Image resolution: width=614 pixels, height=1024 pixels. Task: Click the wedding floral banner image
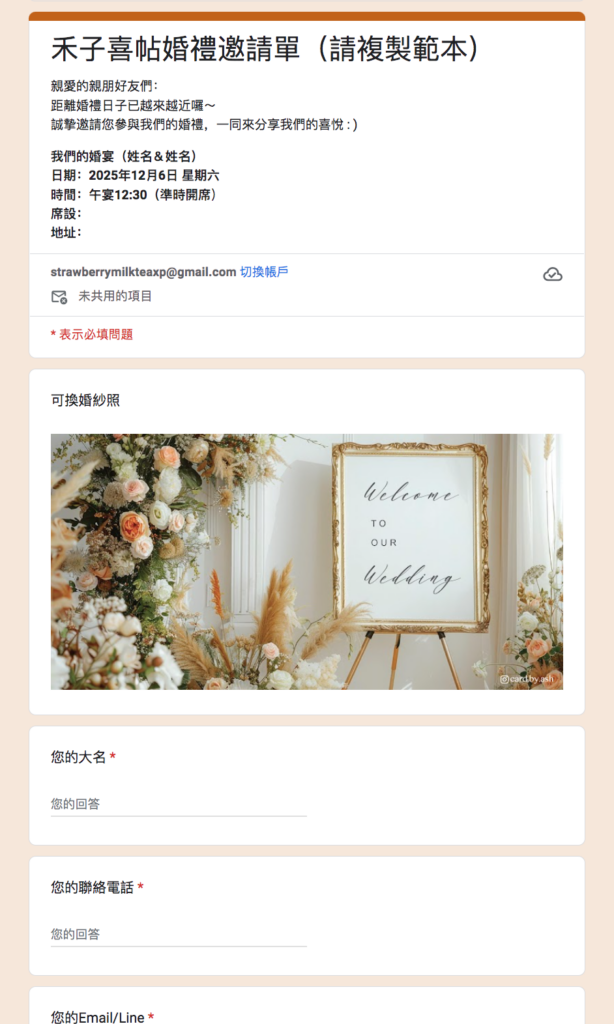point(307,562)
